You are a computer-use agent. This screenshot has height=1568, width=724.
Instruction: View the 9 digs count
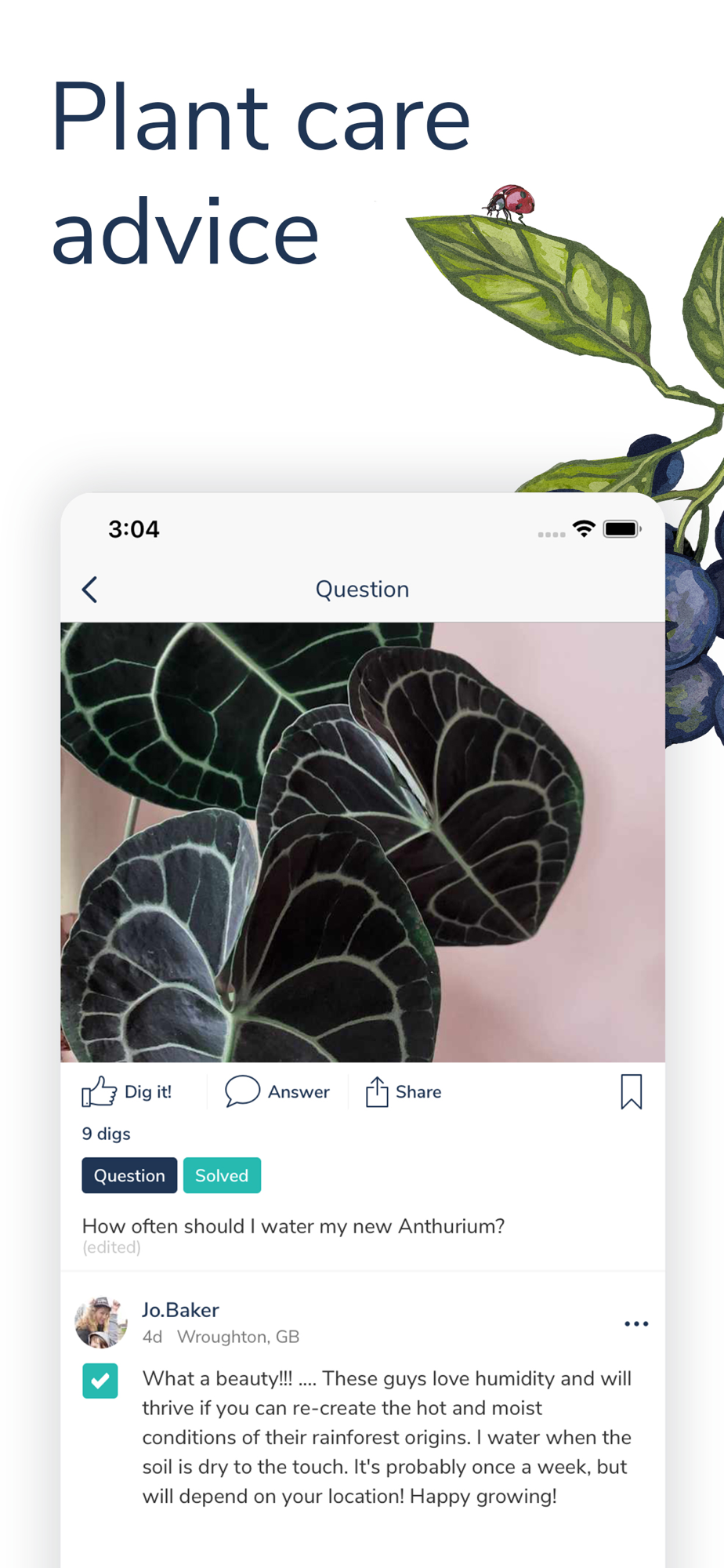pyautogui.click(x=106, y=1134)
